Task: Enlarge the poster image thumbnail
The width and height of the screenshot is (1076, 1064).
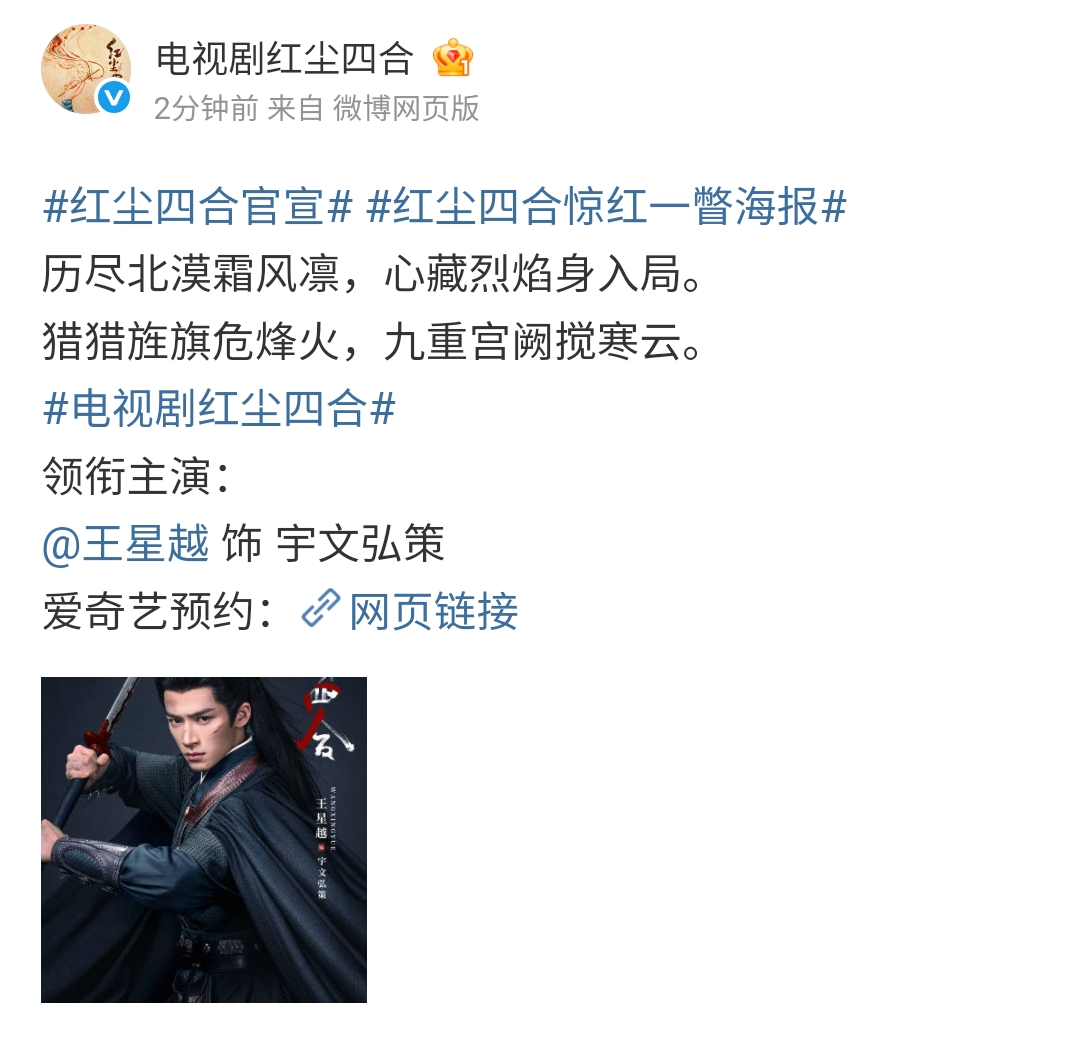Action: pyautogui.click(x=204, y=840)
